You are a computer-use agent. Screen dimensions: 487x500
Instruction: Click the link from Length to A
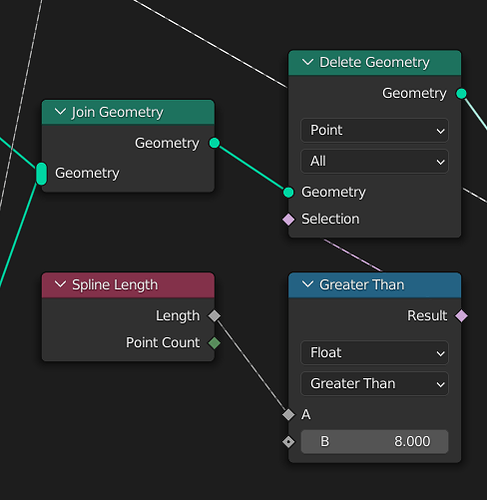click(251, 365)
